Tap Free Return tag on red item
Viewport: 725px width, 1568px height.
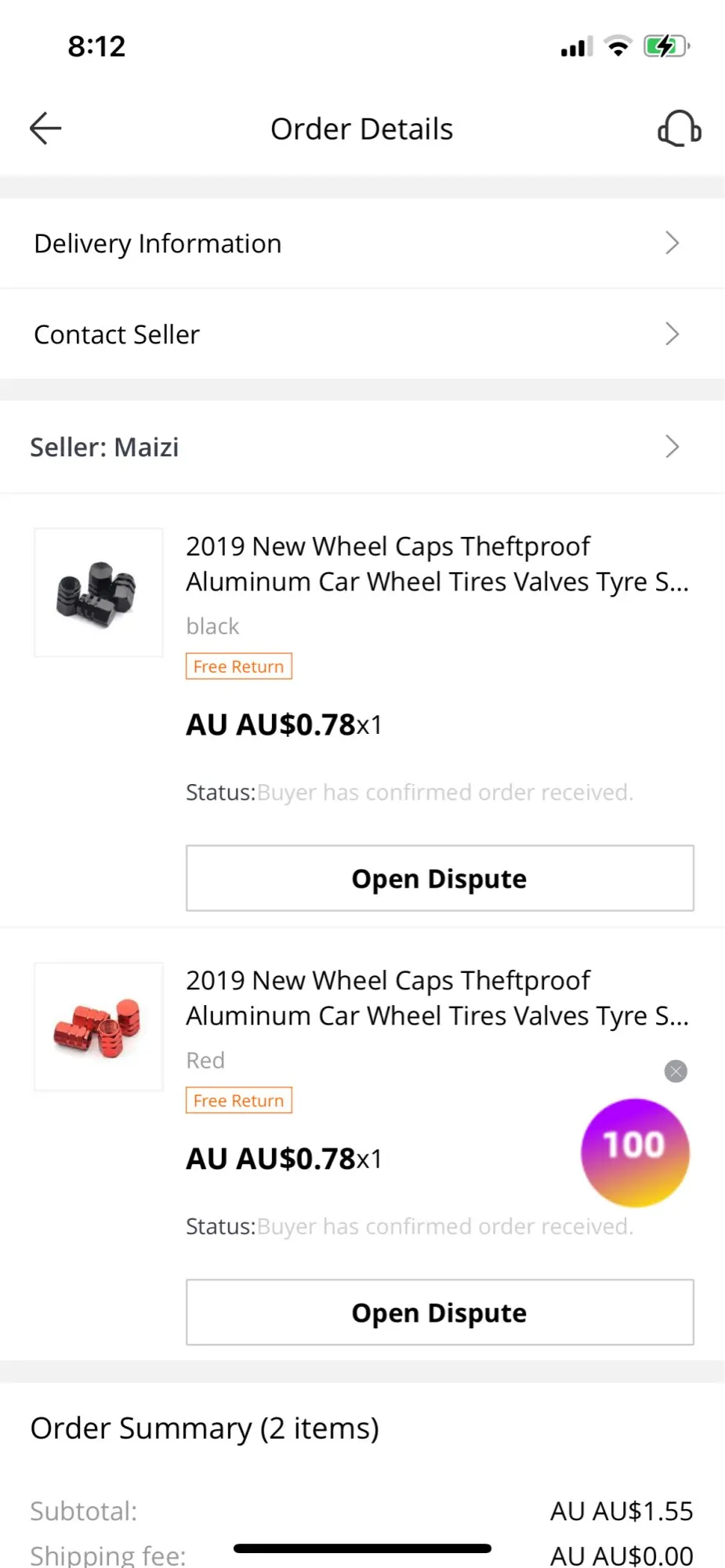pos(239,1101)
